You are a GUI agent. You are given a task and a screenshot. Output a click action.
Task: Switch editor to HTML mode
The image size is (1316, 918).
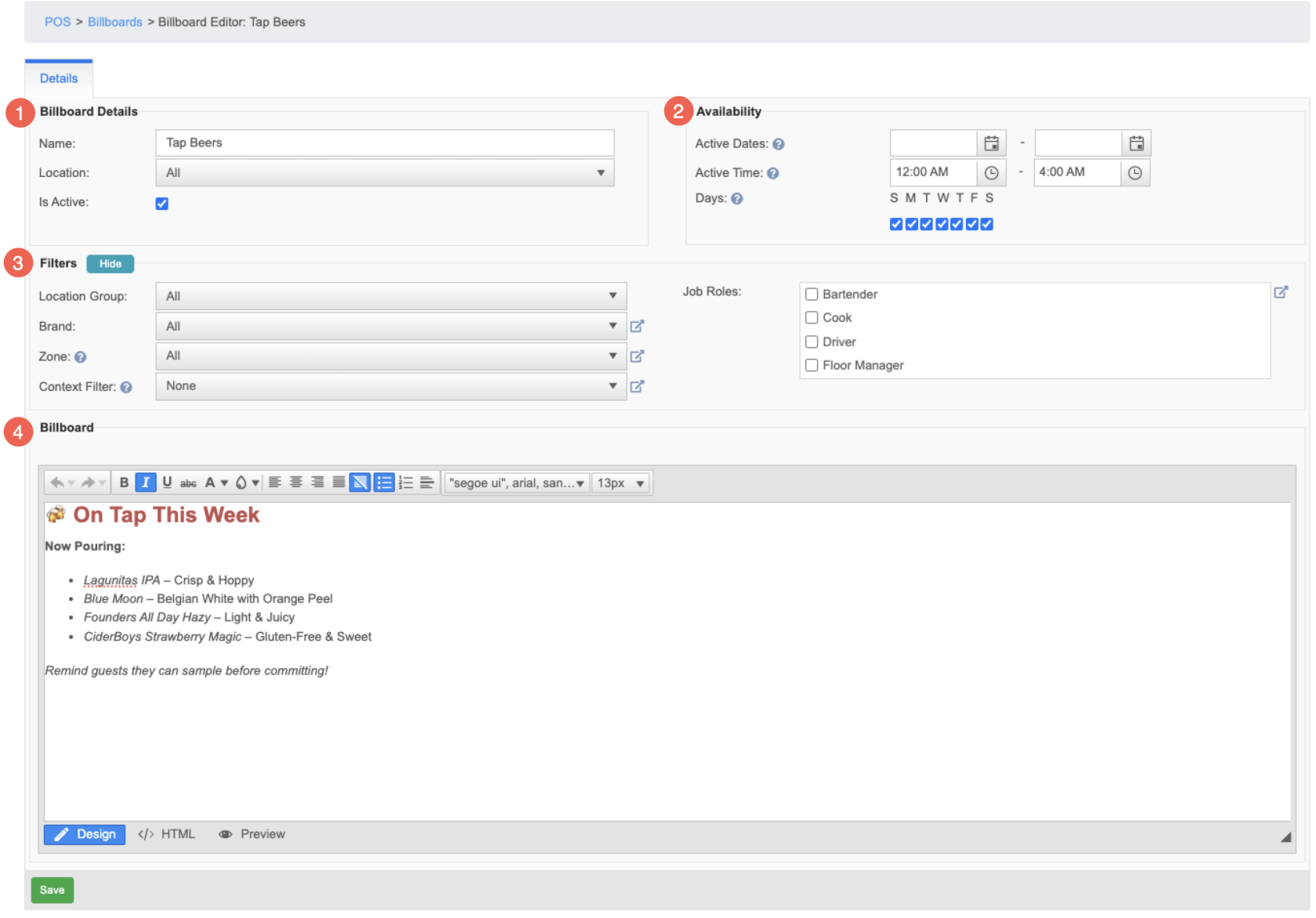pyautogui.click(x=166, y=835)
